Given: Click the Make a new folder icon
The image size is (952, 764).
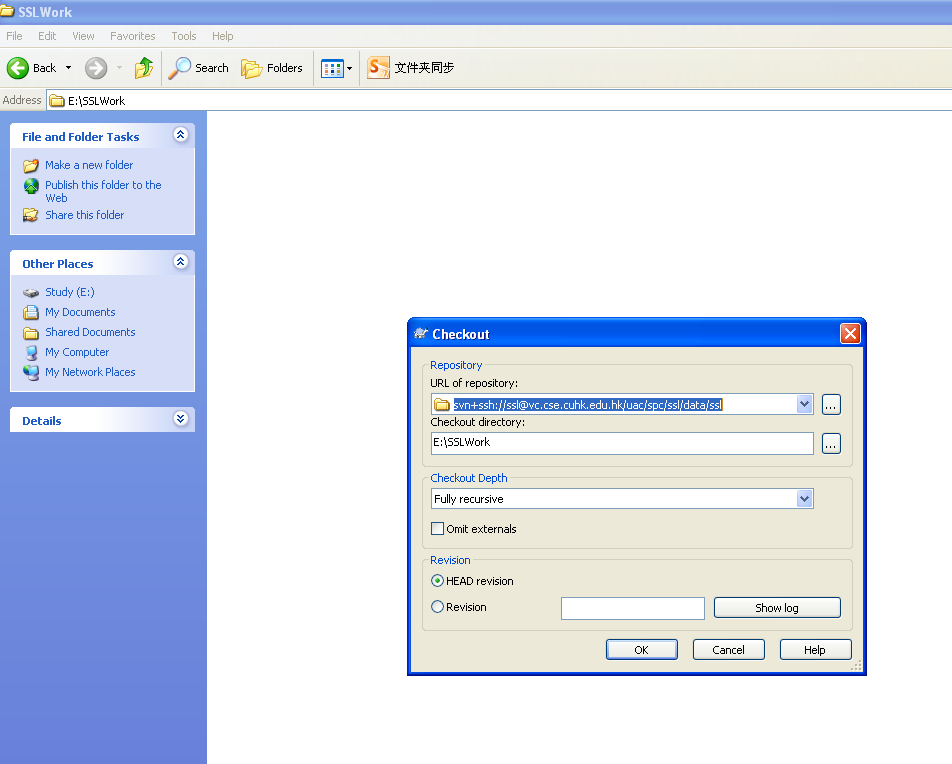Looking at the screenshot, I should [31, 165].
